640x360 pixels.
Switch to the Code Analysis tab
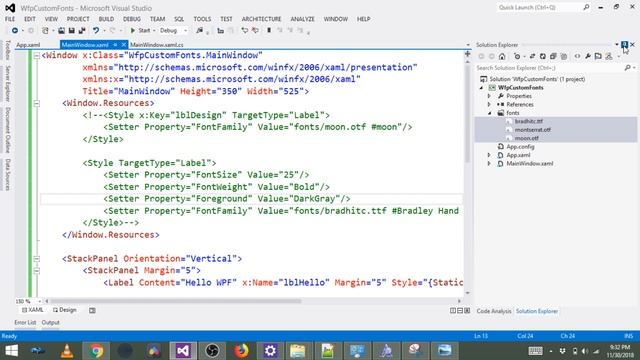[493, 311]
